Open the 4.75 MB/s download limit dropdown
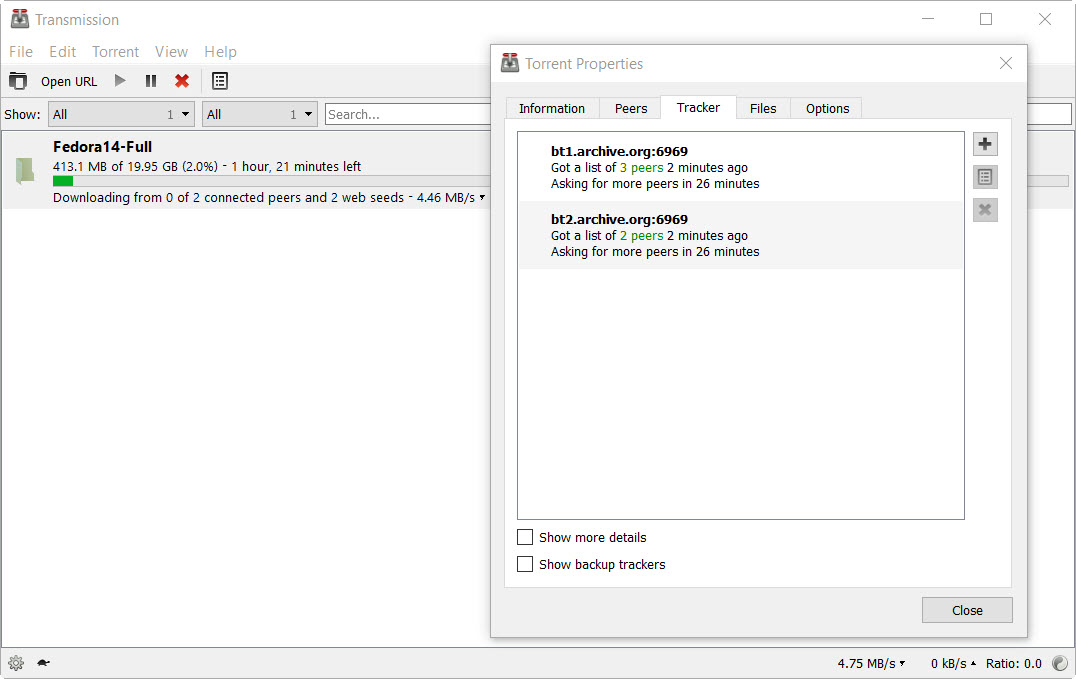The width and height of the screenshot is (1076, 679). 872,664
